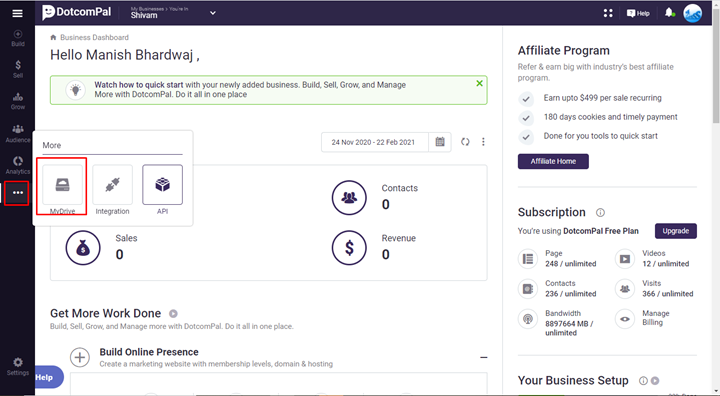Click the Page usage icon
The width and height of the screenshot is (720, 396).
[528, 259]
